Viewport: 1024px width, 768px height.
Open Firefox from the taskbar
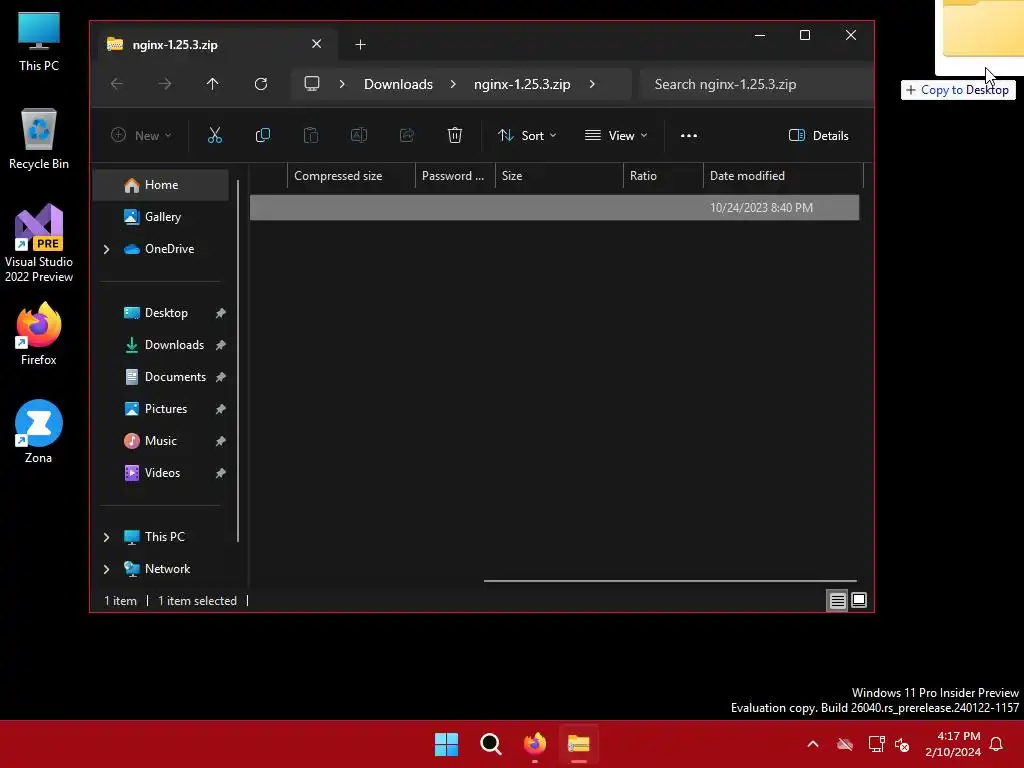click(x=535, y=744)
